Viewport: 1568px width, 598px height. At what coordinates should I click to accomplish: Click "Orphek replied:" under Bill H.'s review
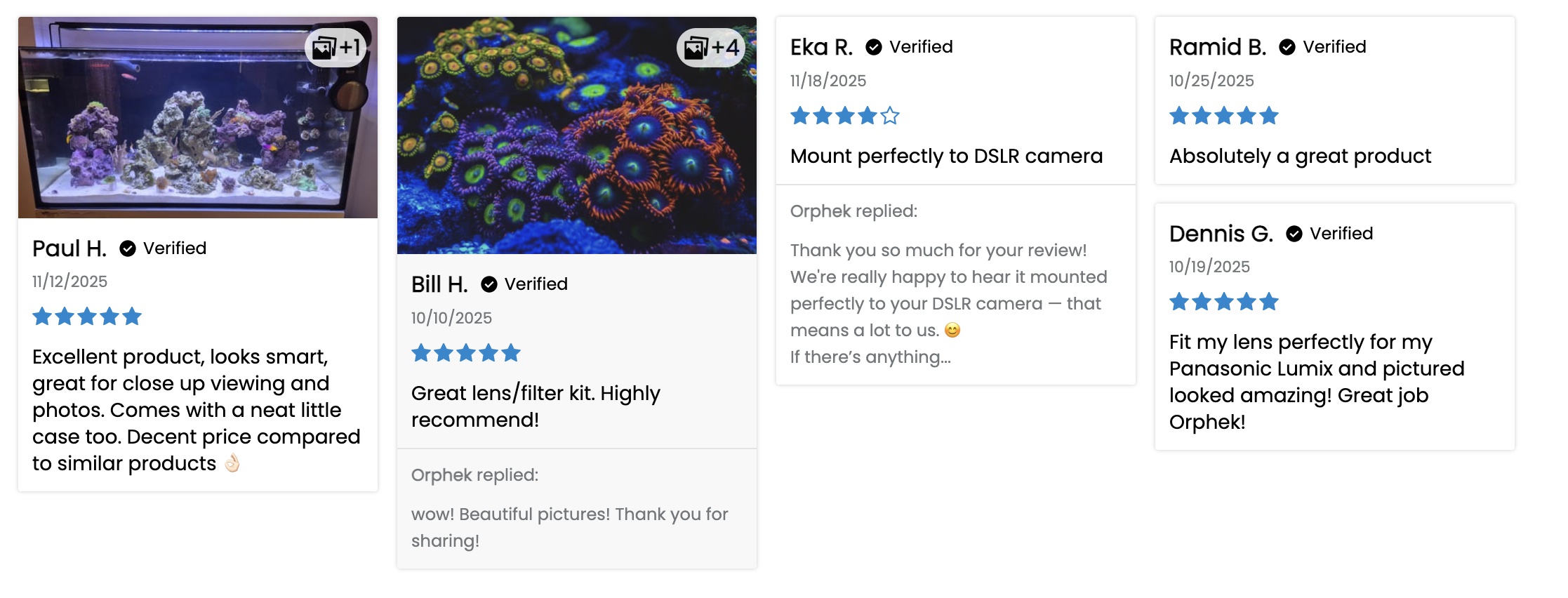[474, 475]
